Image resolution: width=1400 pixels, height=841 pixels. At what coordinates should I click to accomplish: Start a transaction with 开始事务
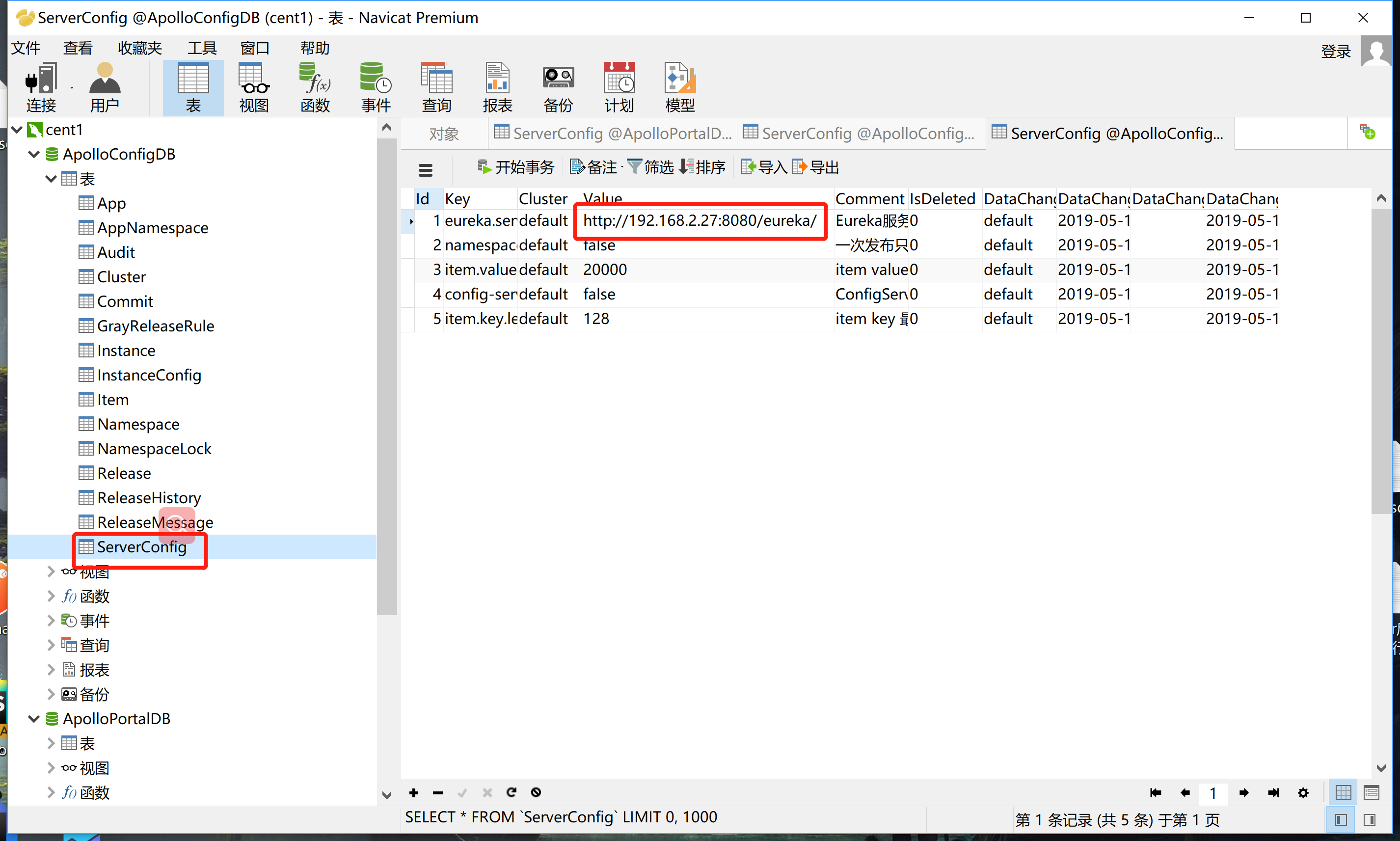click(514, 166)
